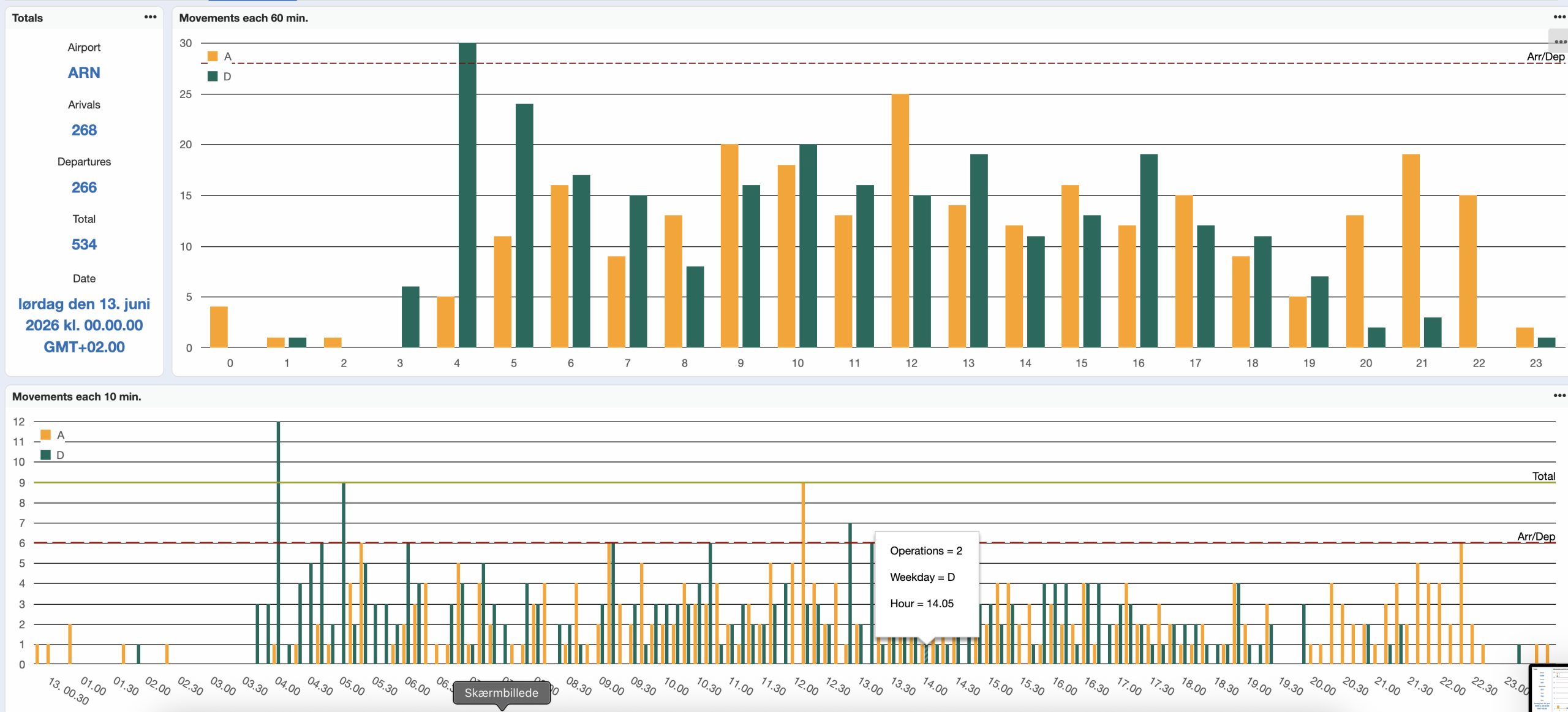Open the screenshot preview thumbnail in the corner
This screenshot has height=712, width=1568.
coord(1550,689)
